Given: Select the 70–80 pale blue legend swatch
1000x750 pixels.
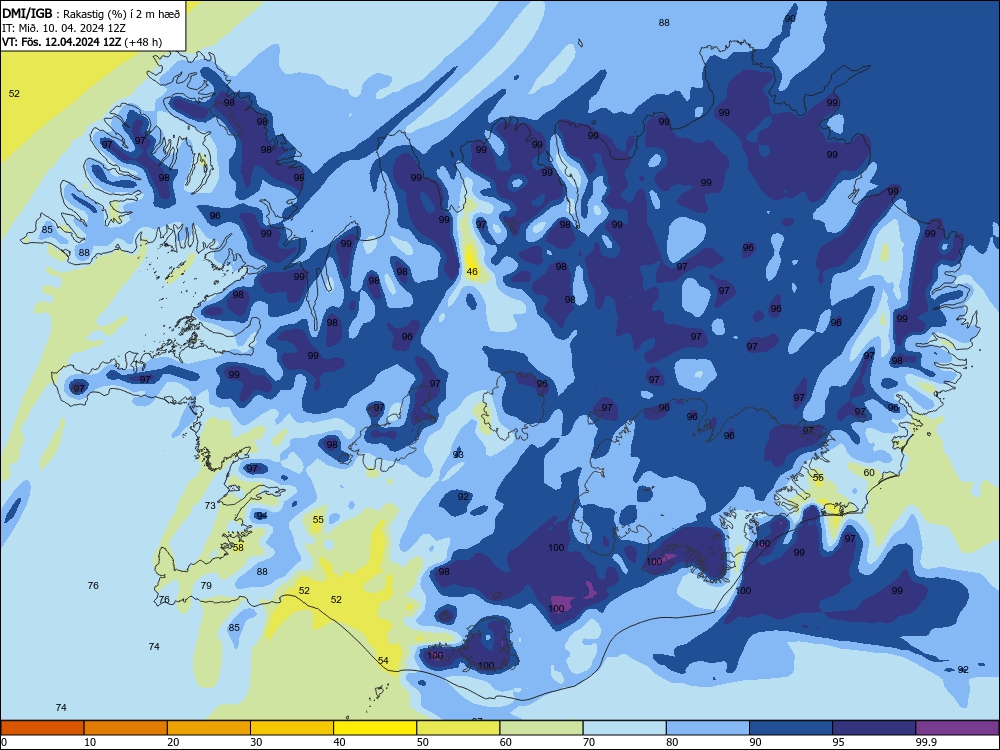Looking at the screenshot, I should [624, 728].
